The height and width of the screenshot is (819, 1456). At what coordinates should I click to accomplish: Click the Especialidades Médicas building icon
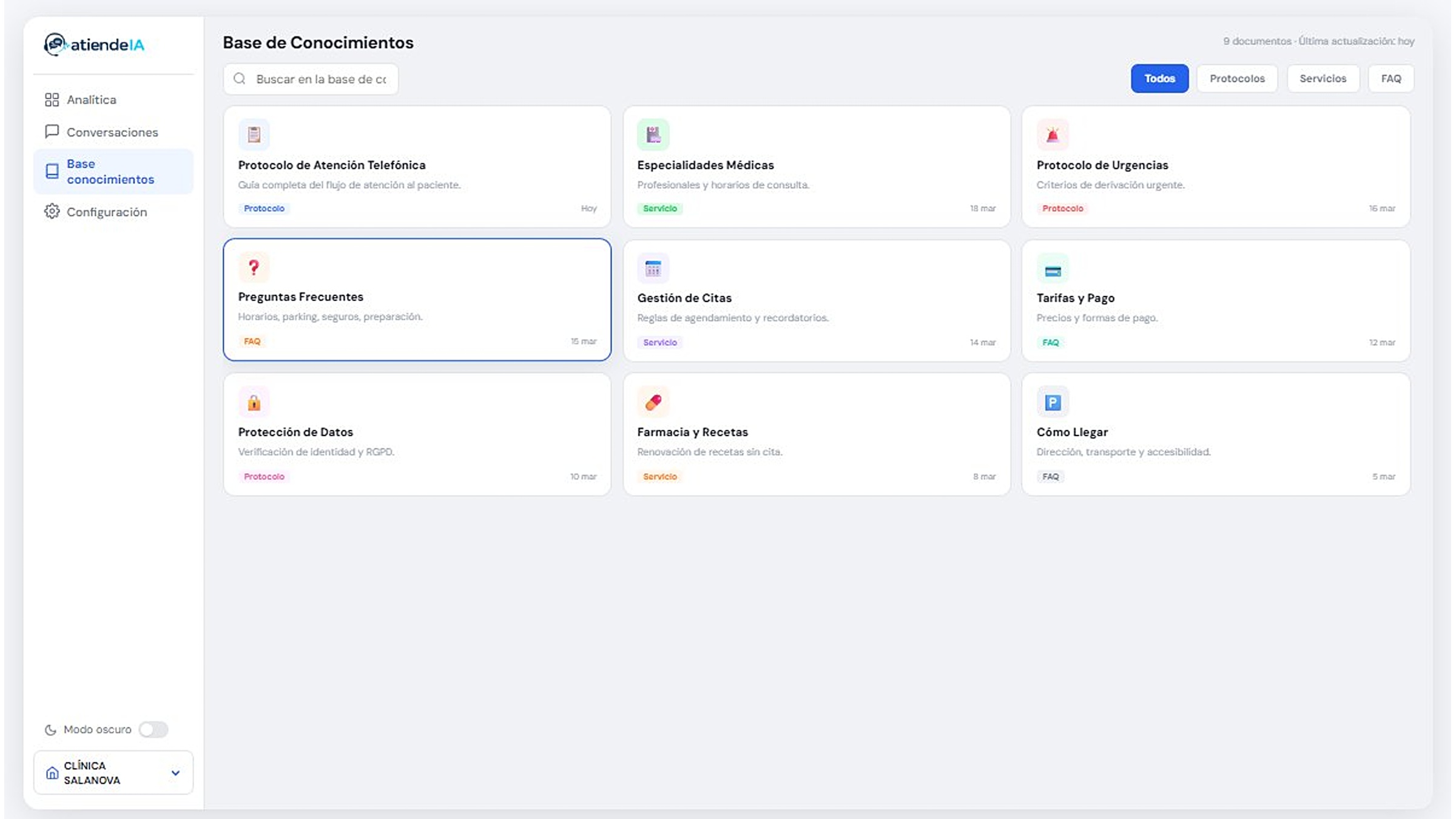click(x=653, y=134)
